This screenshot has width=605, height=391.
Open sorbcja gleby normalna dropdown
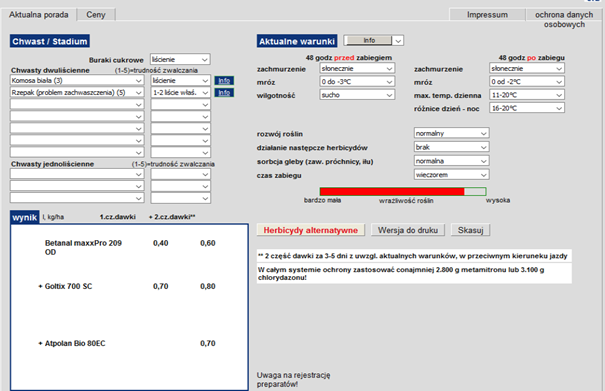(x=451, y=161)
